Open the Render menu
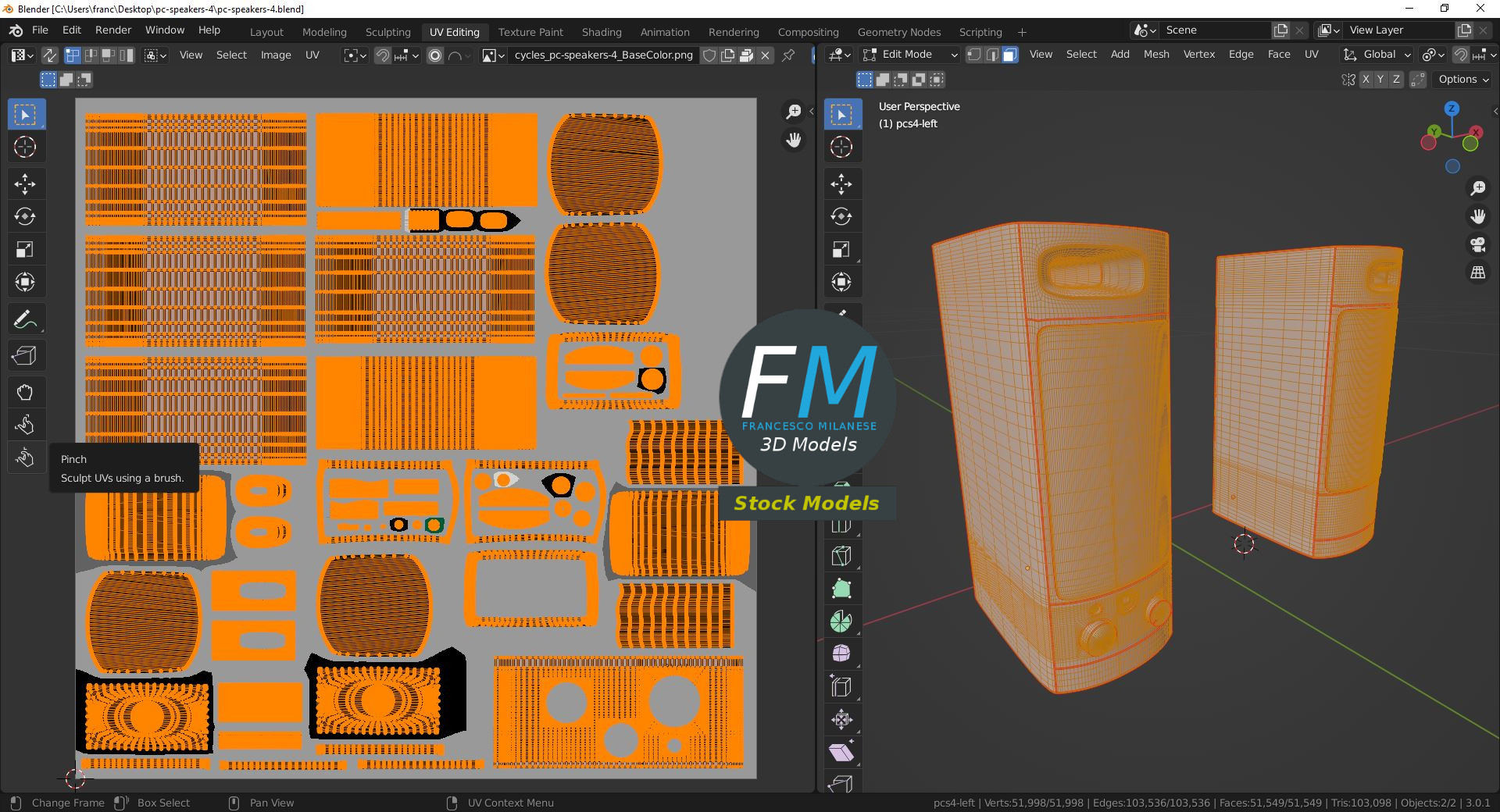1500x812 pixels. [x=113, y=30]
